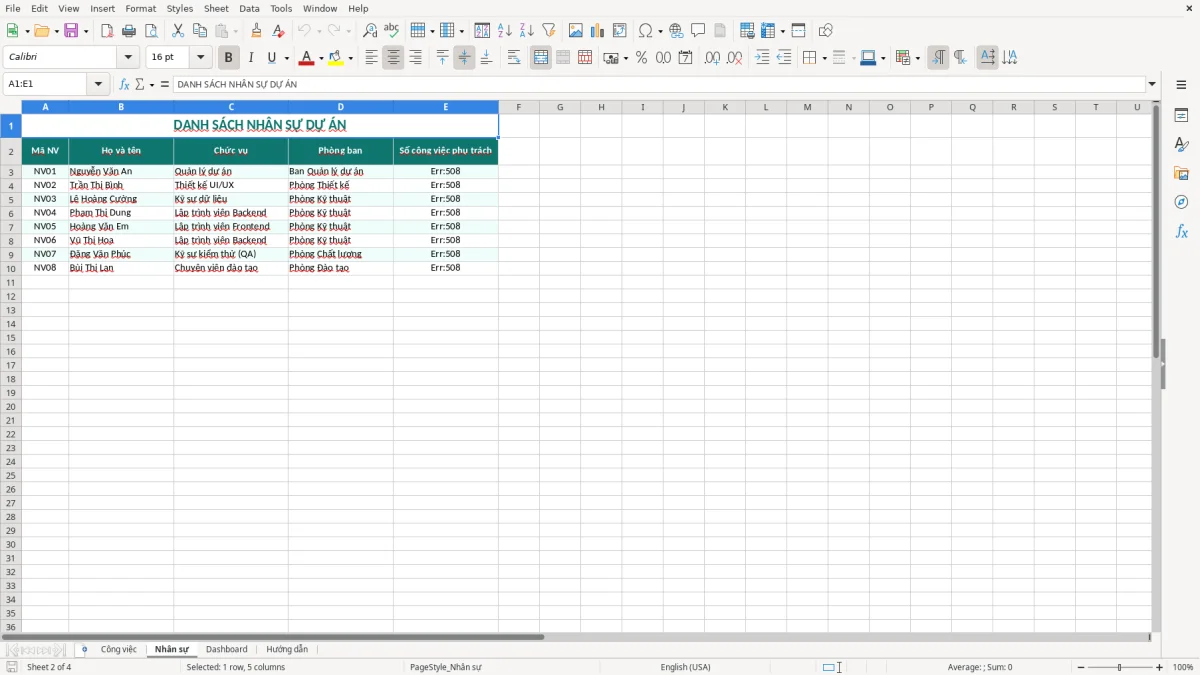
Task: Clear direct formatting icon
Action: (x=278, y=31)
